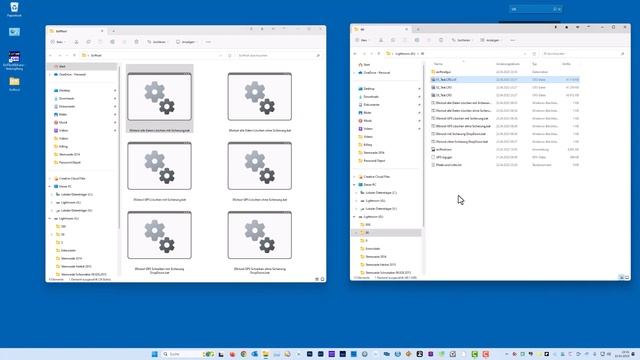Open the three-dots more menu in the right window
Viewport: 640px width, 360px height.
[x=513, y=40]
